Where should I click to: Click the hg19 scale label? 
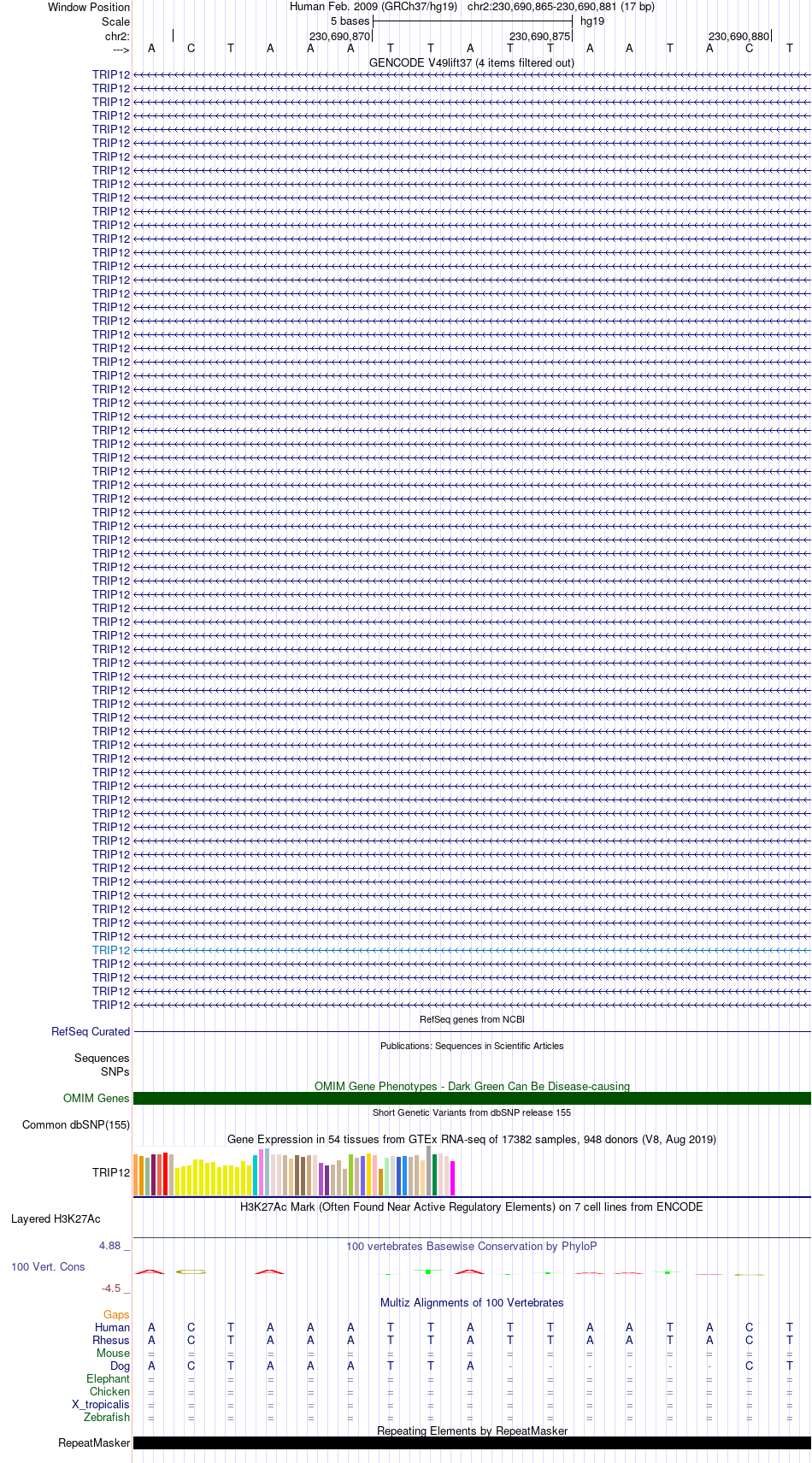pyautogui.click(x=592, y=21)
